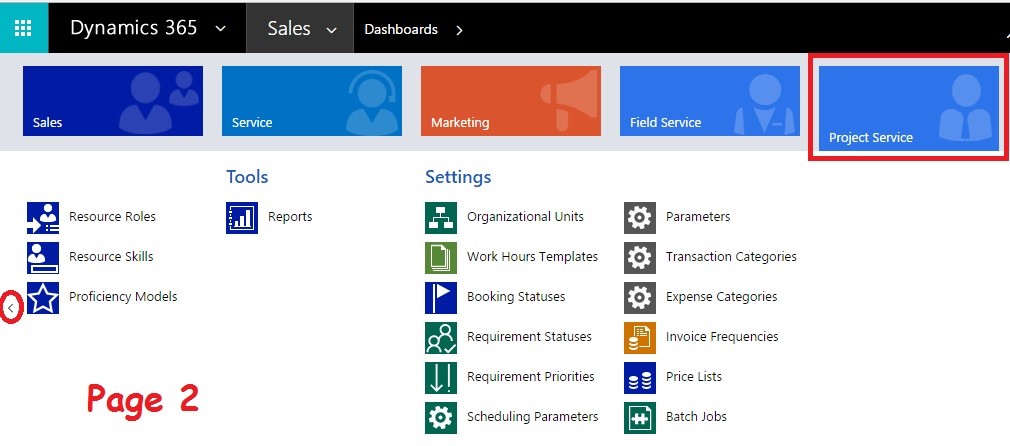
Task: Click the Resource Roles icon
Action: pyautogui.click(x=43, y=216)
